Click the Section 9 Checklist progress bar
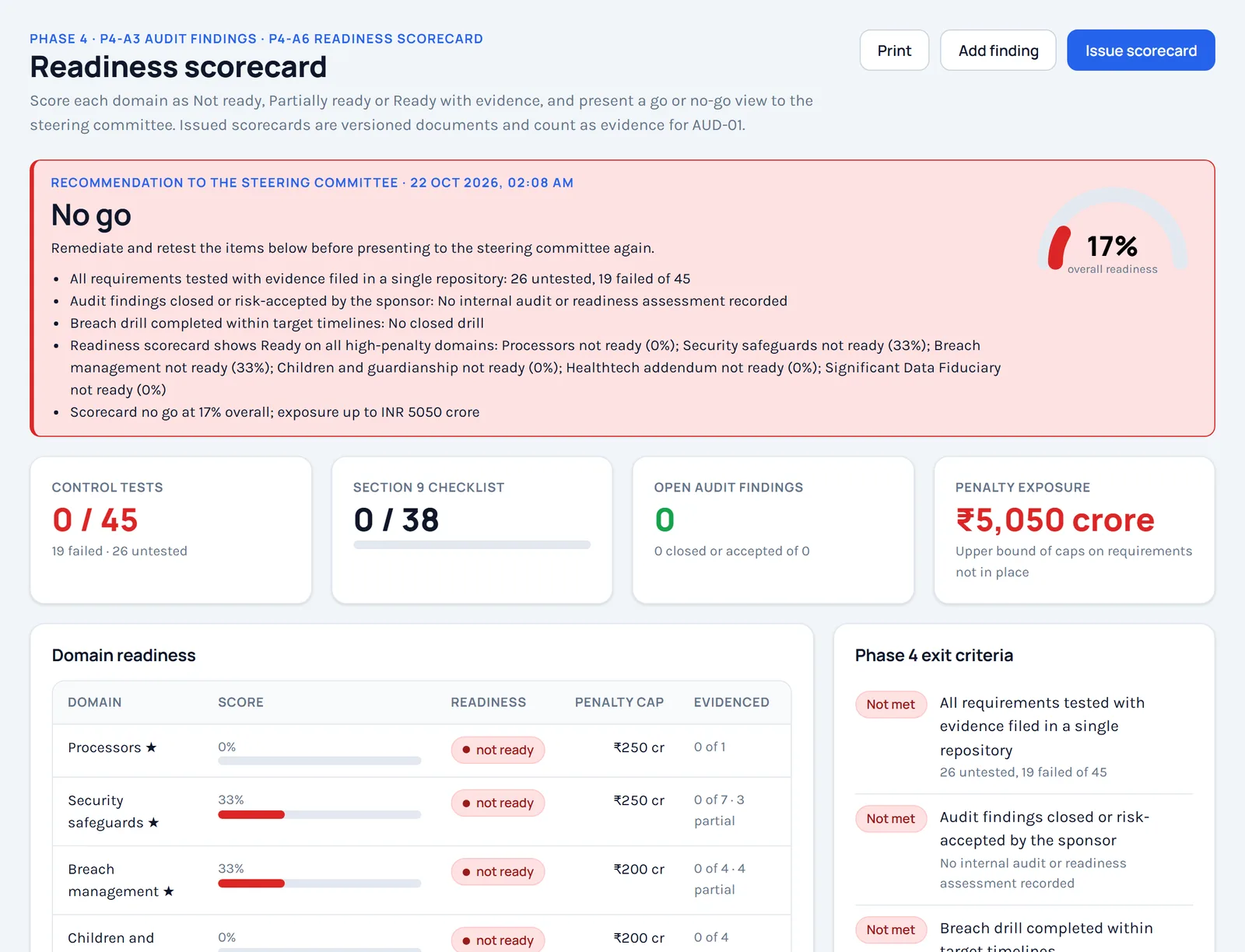1245x952 pixels. [x=472, y=545]
